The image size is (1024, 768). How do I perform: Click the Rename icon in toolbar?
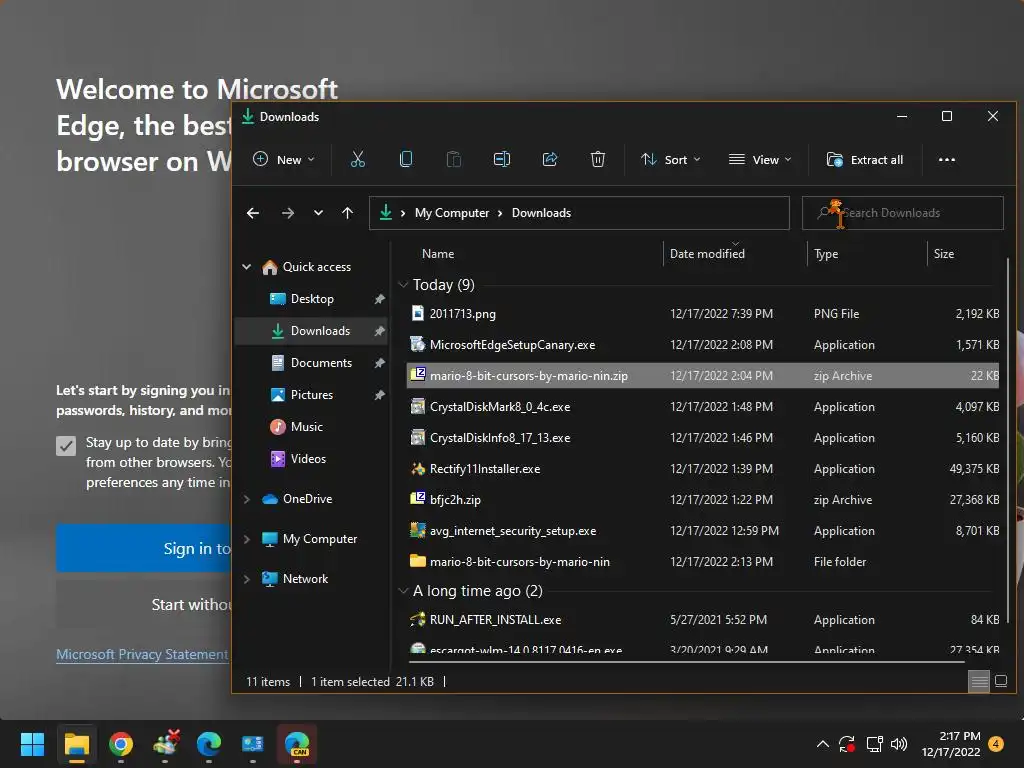point(502,159)
